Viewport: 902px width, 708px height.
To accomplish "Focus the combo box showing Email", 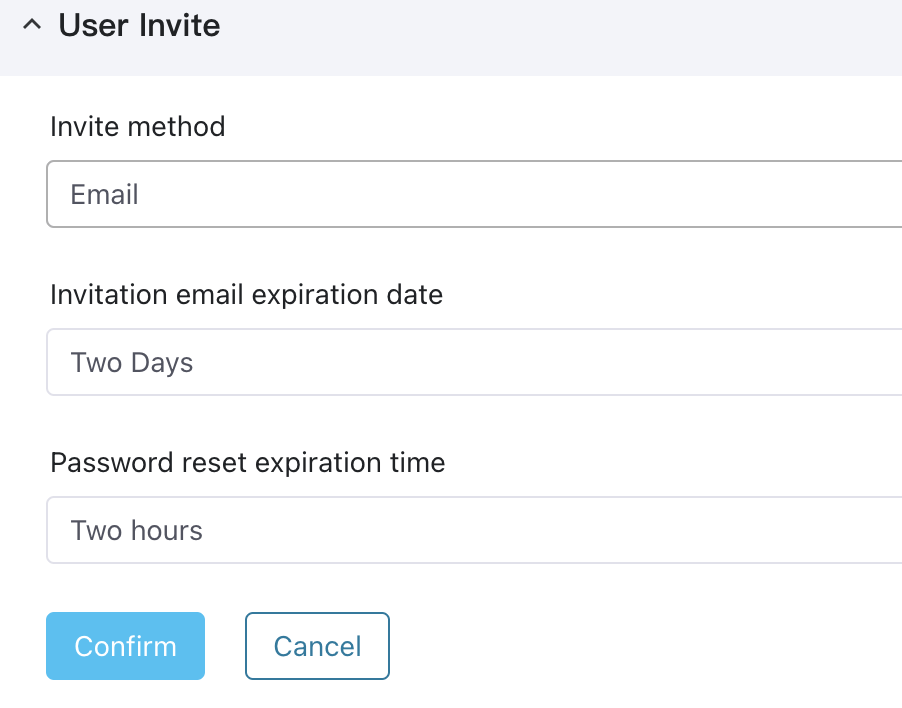I will pos(474,194).
